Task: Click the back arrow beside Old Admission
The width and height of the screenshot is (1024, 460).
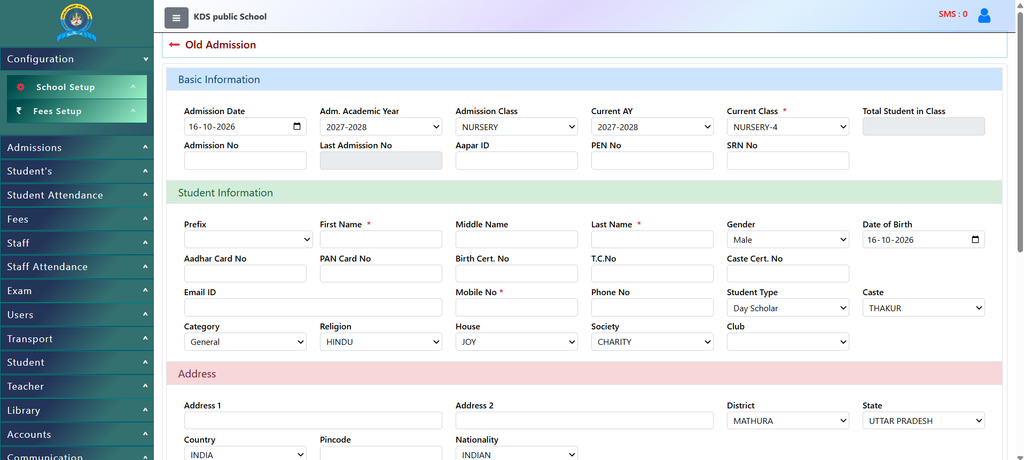Action: pos(174,45)
